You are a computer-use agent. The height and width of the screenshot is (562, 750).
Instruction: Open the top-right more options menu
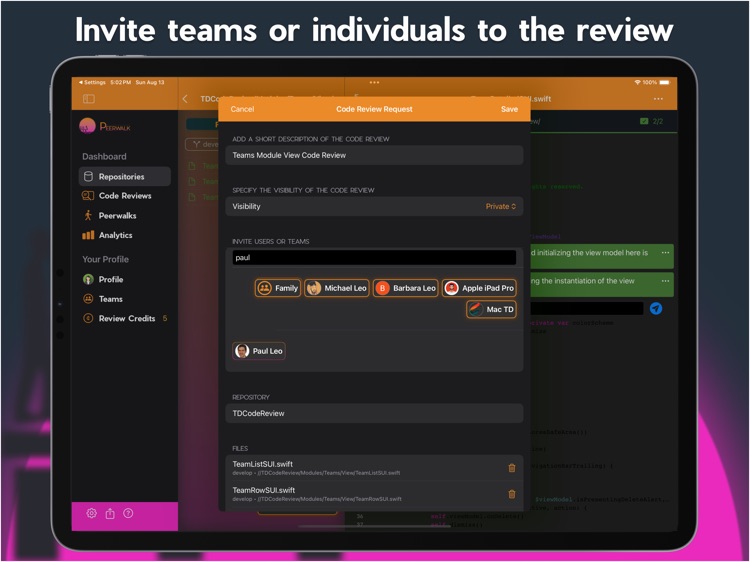659,99
